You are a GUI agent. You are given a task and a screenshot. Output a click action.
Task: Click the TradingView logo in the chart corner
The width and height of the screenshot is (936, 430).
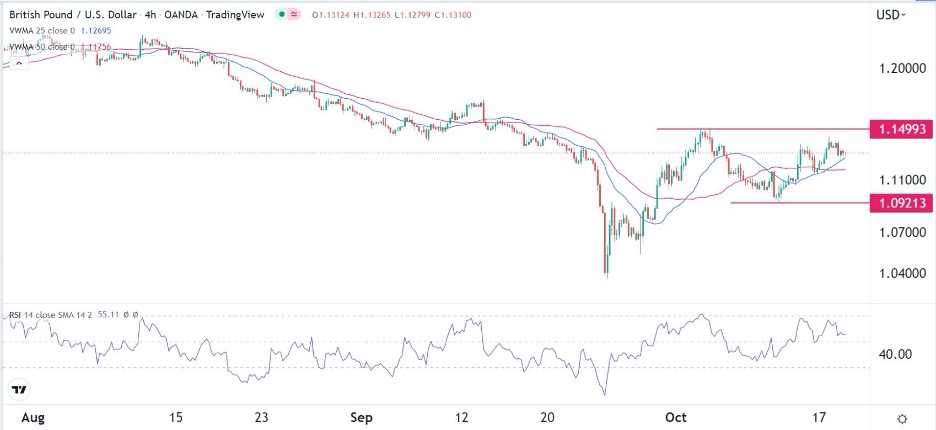20,389
